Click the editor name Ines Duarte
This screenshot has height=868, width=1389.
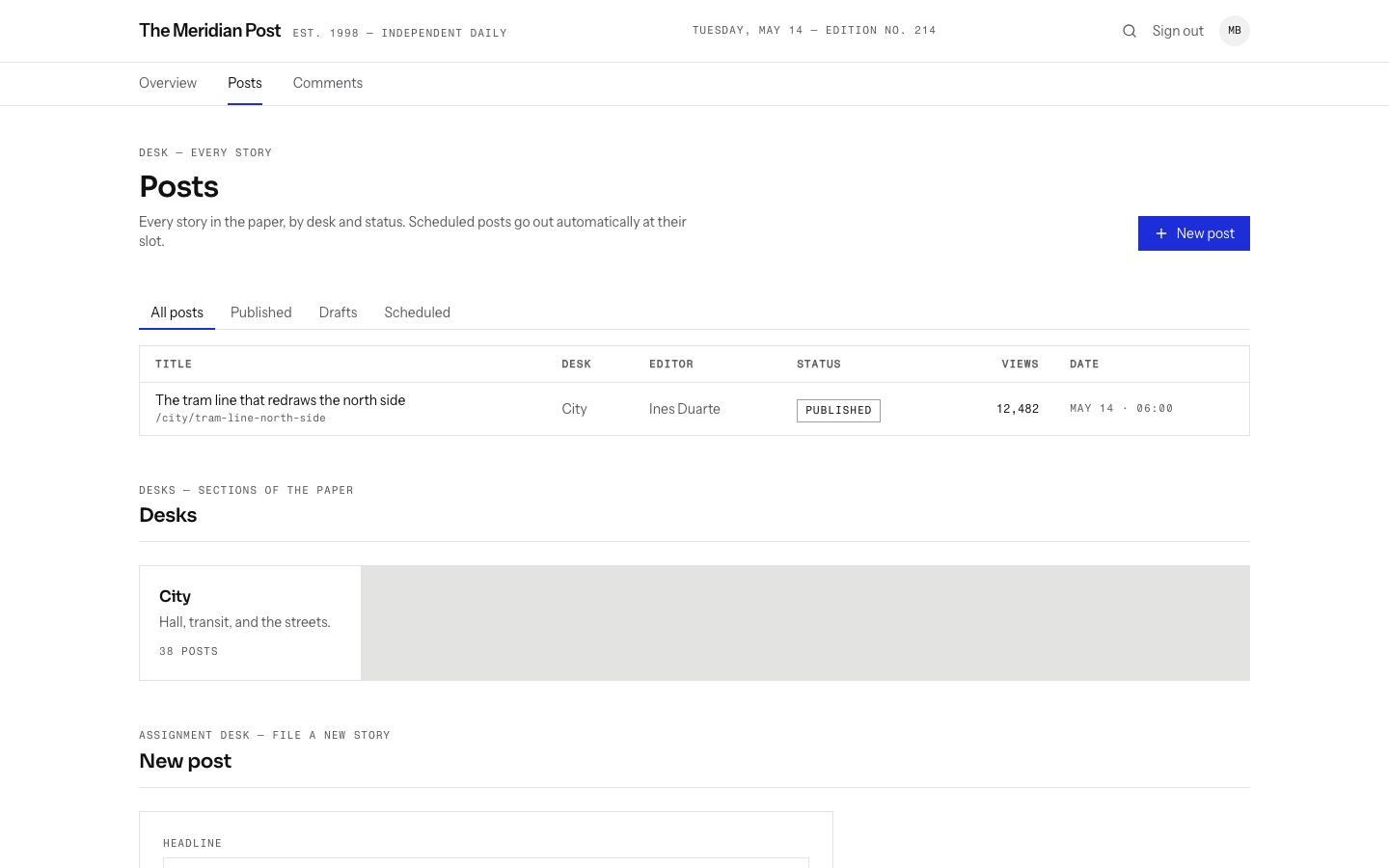pos(685,409)
